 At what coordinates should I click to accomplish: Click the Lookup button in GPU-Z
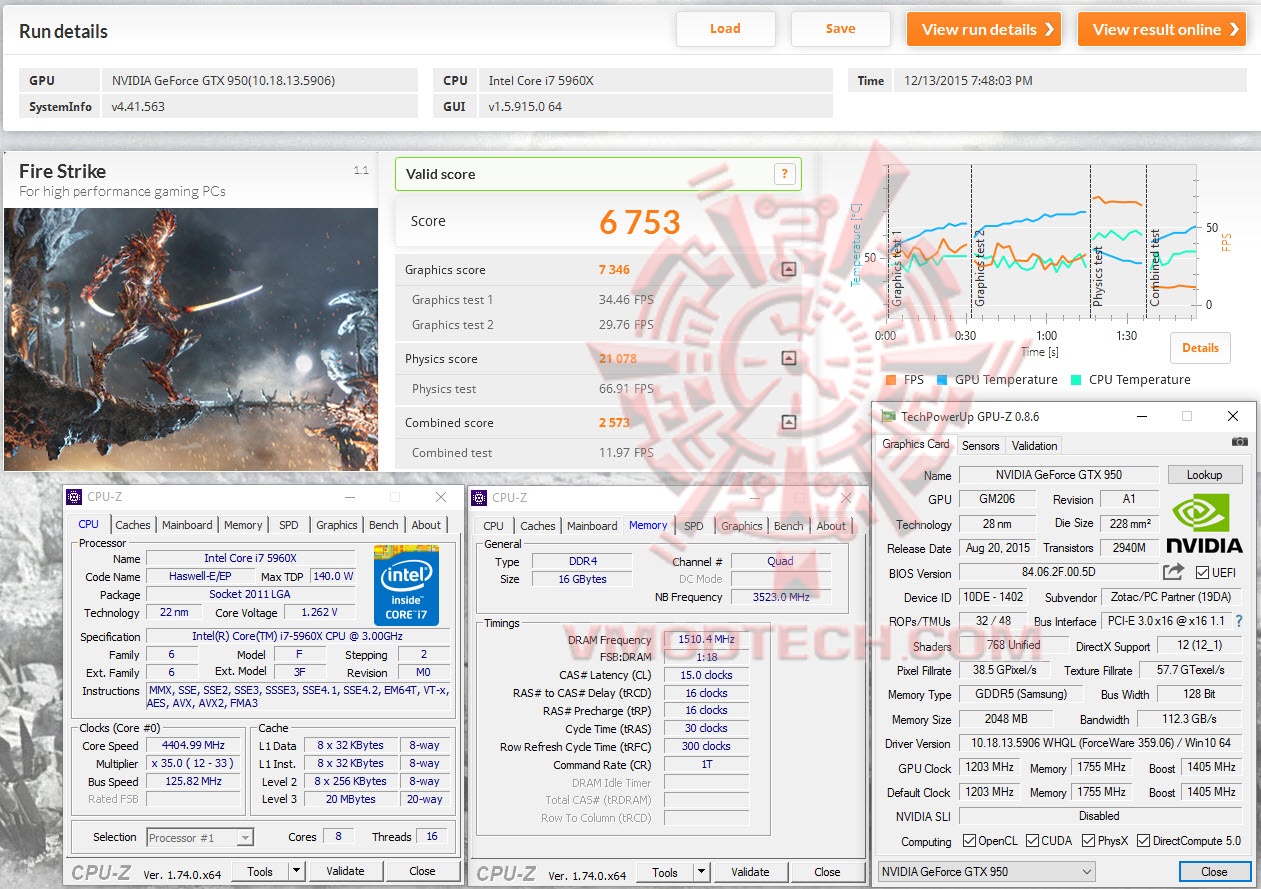1205,476
